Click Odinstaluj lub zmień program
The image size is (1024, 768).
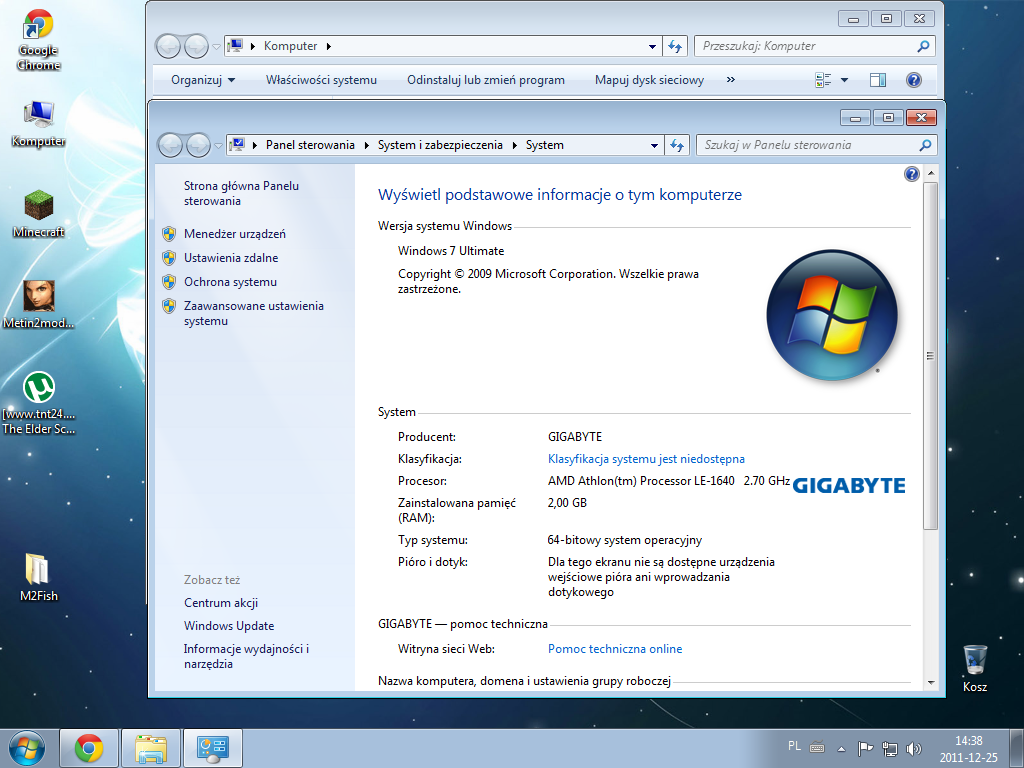coord(486,80)
